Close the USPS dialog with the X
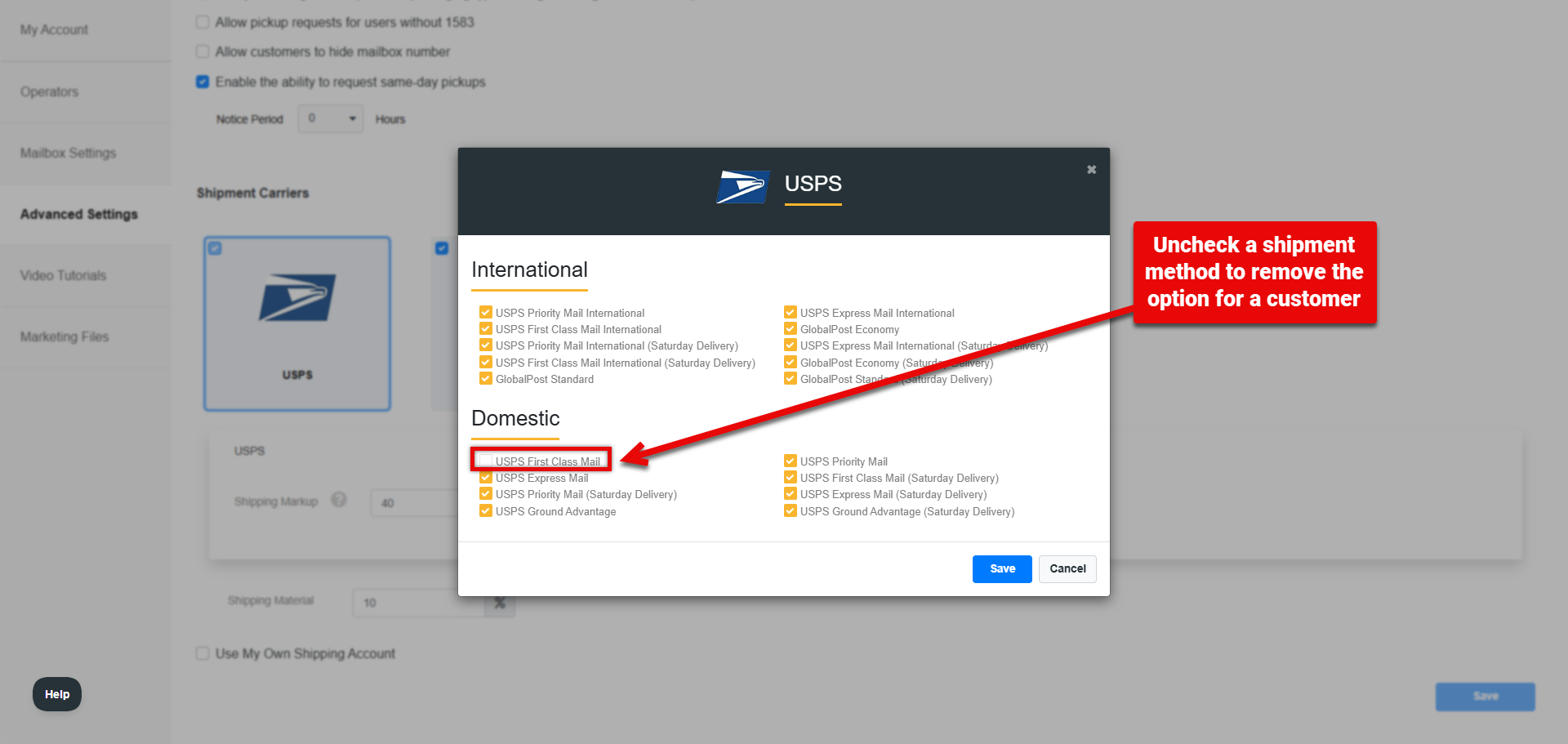The image size is (1568, 744). (1091, 169)
